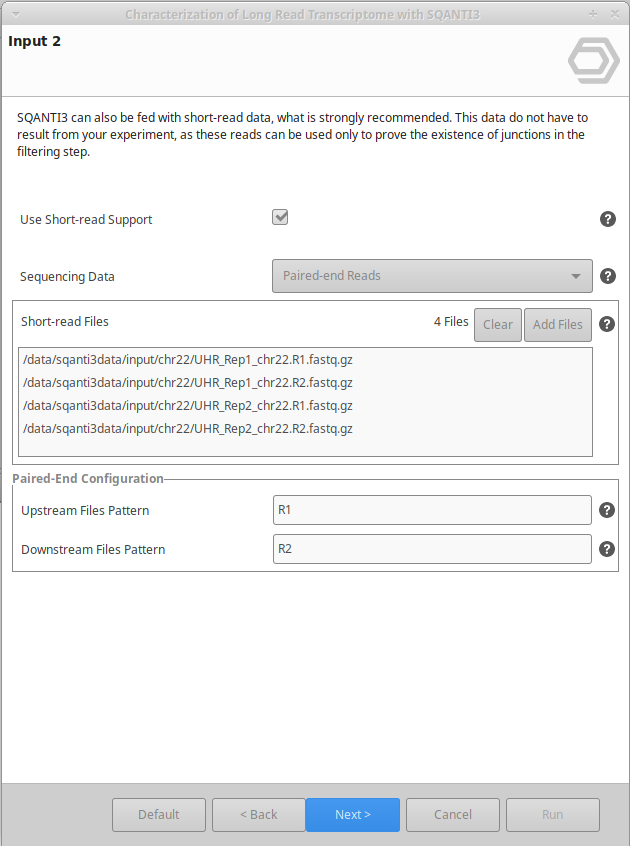Expand the Paired-end Reads dropdown
The width and height of the screenshot is (630, 846).
tap(432, 276)
